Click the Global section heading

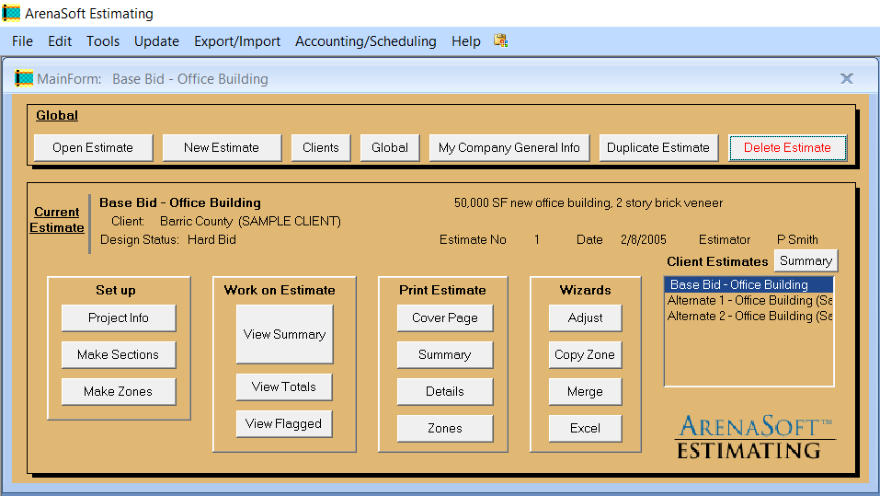57,116
